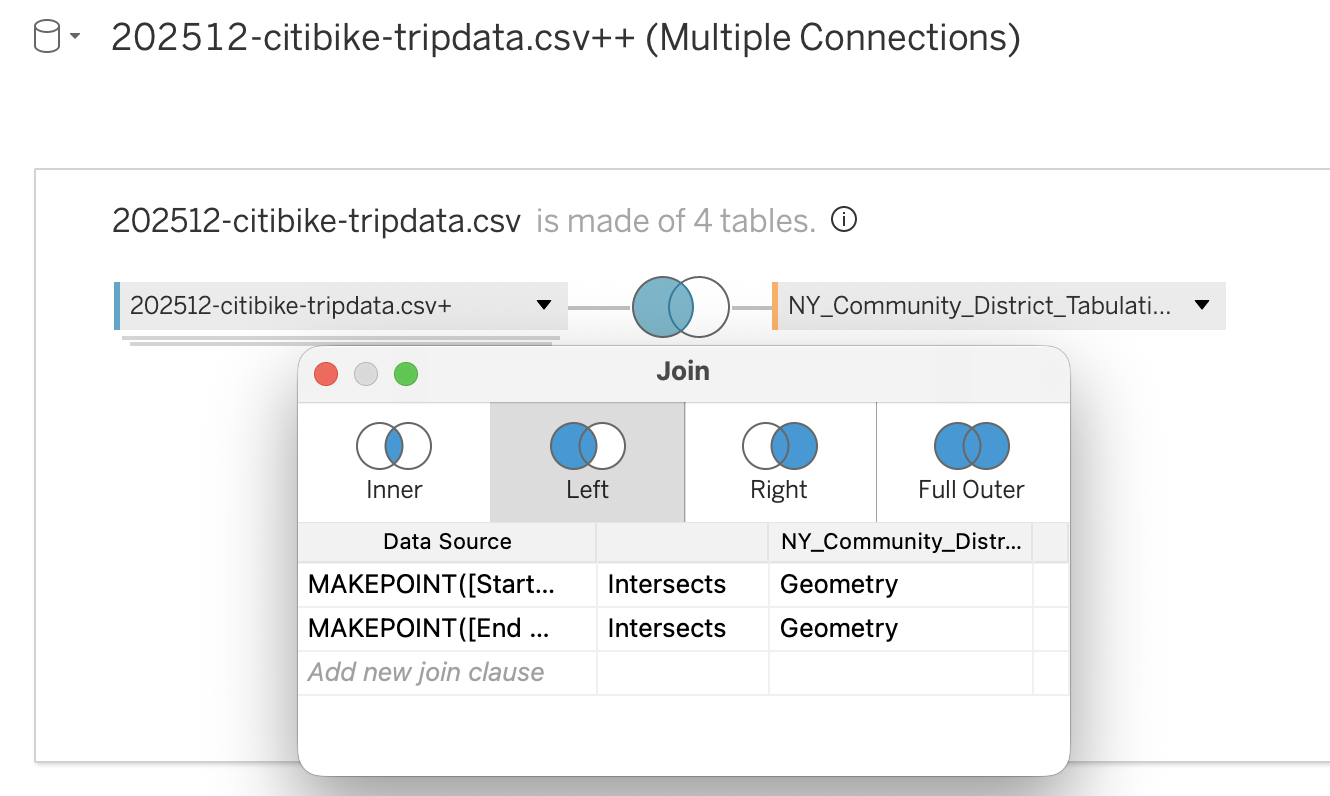The height and width of the screenshot is (796, 1330).
Task: Click the join Venn diagram between the tables
Action: pos(681,306)
